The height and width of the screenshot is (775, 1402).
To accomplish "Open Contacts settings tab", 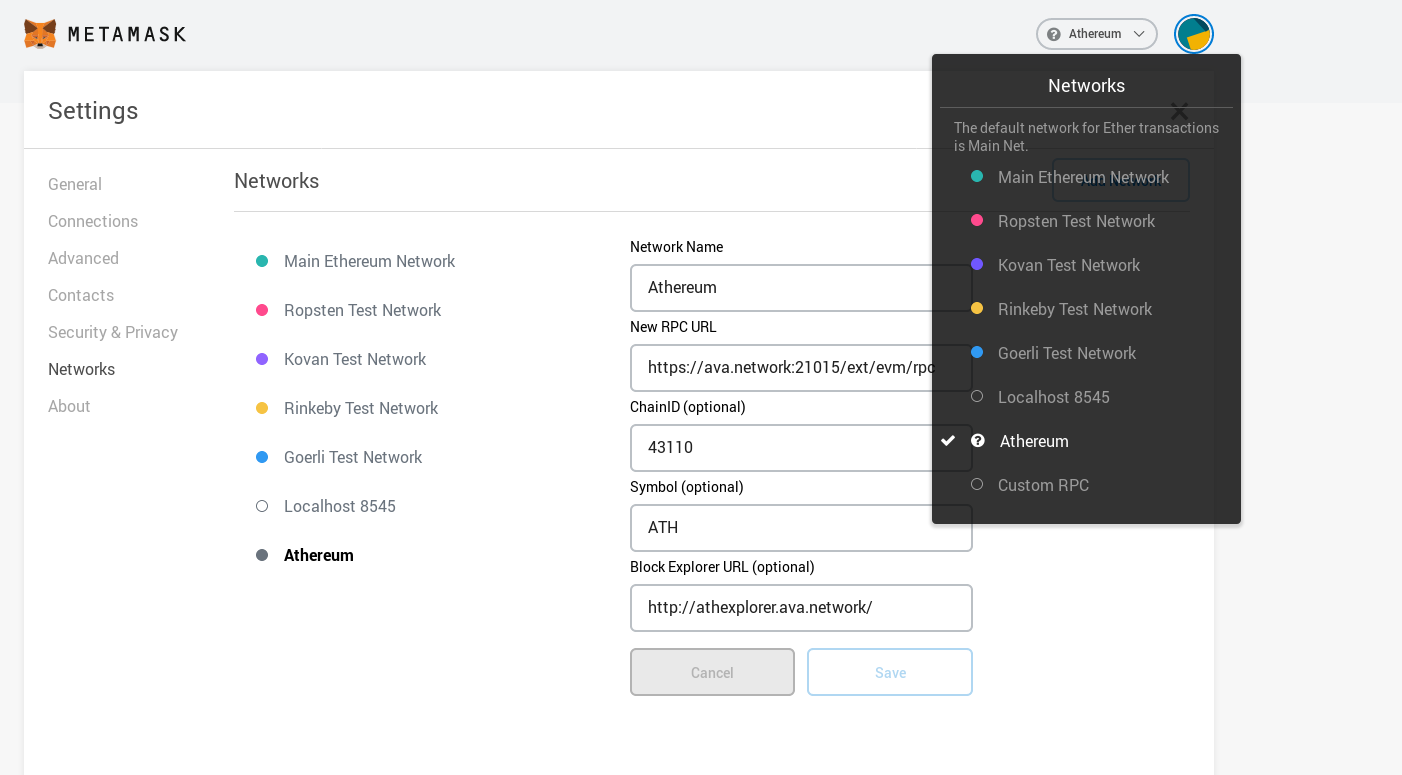I will pos(81,295).
